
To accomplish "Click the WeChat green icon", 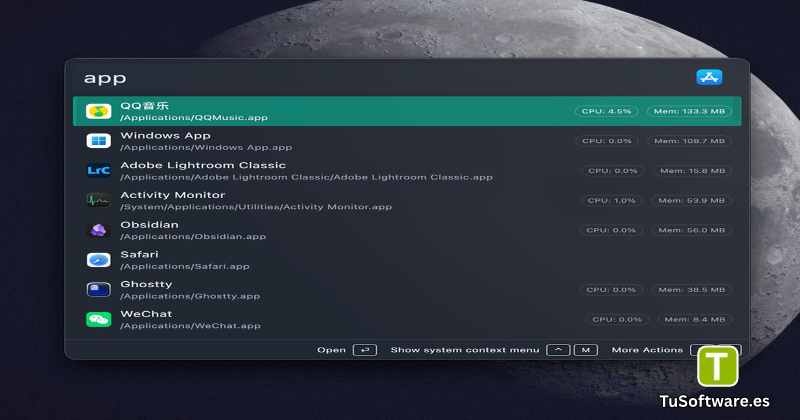I will pos(98,319).
